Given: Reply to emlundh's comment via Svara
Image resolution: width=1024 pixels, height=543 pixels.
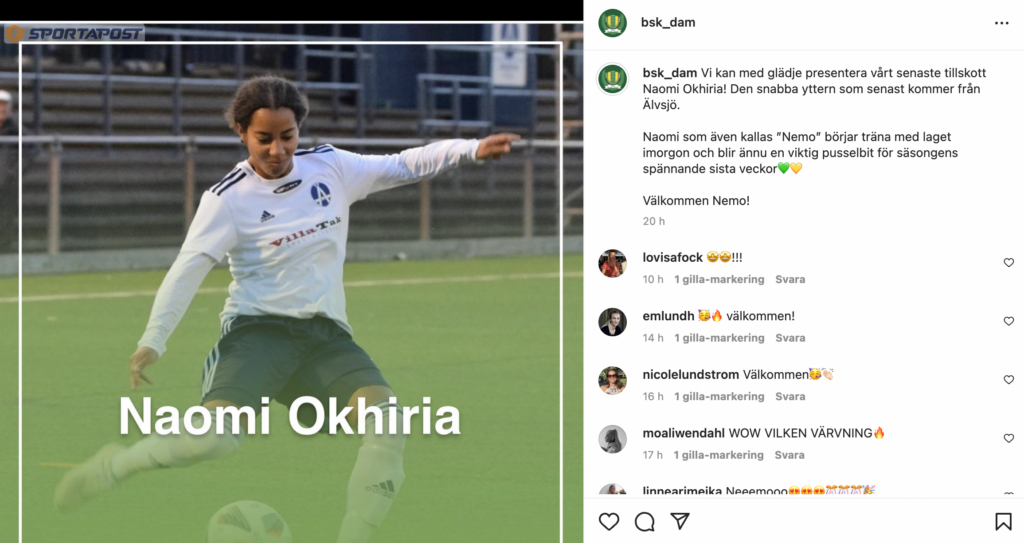Looking at the screenshot, I should point(790,338).
